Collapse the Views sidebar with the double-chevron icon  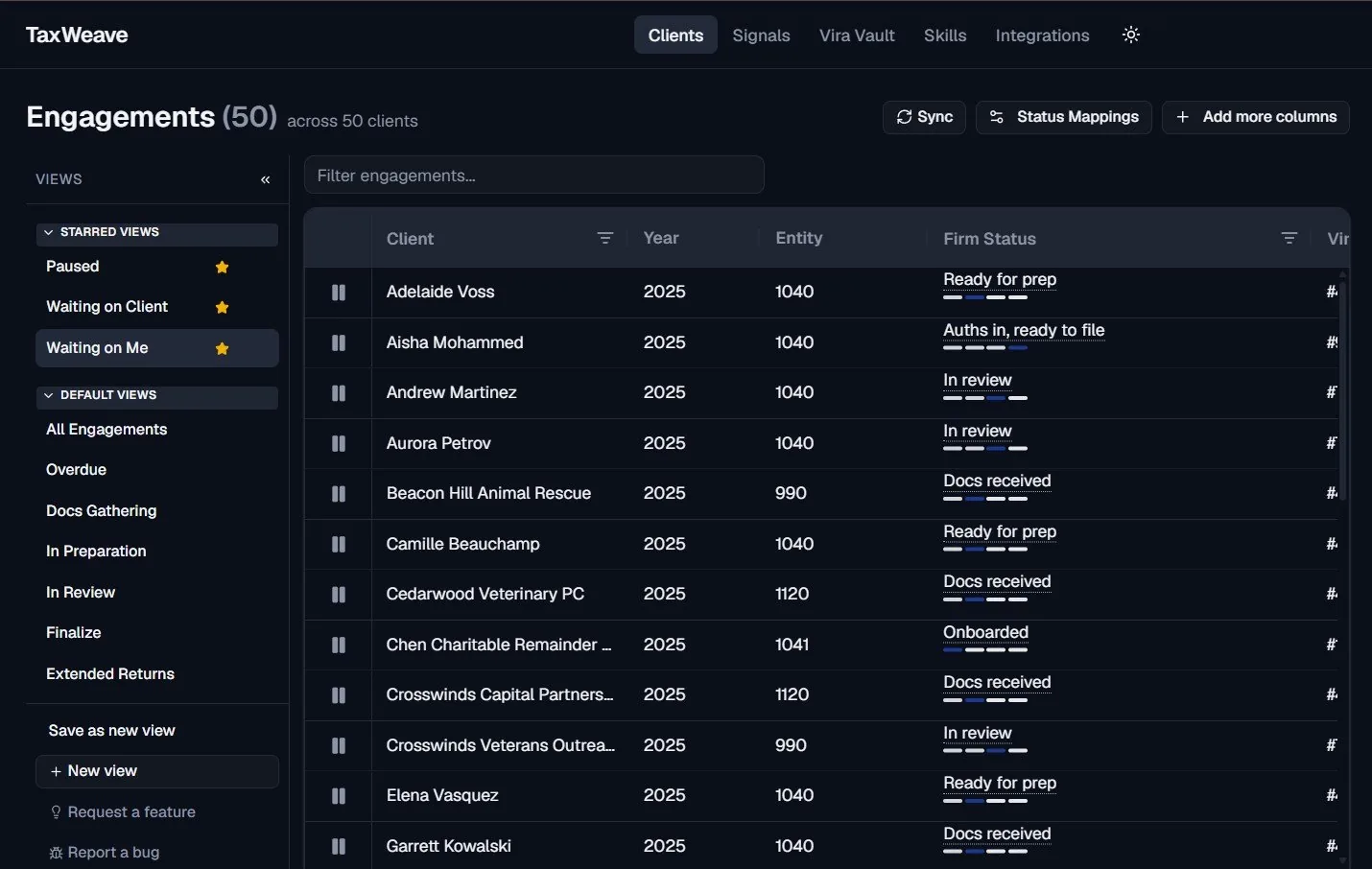tap(266, 179)
